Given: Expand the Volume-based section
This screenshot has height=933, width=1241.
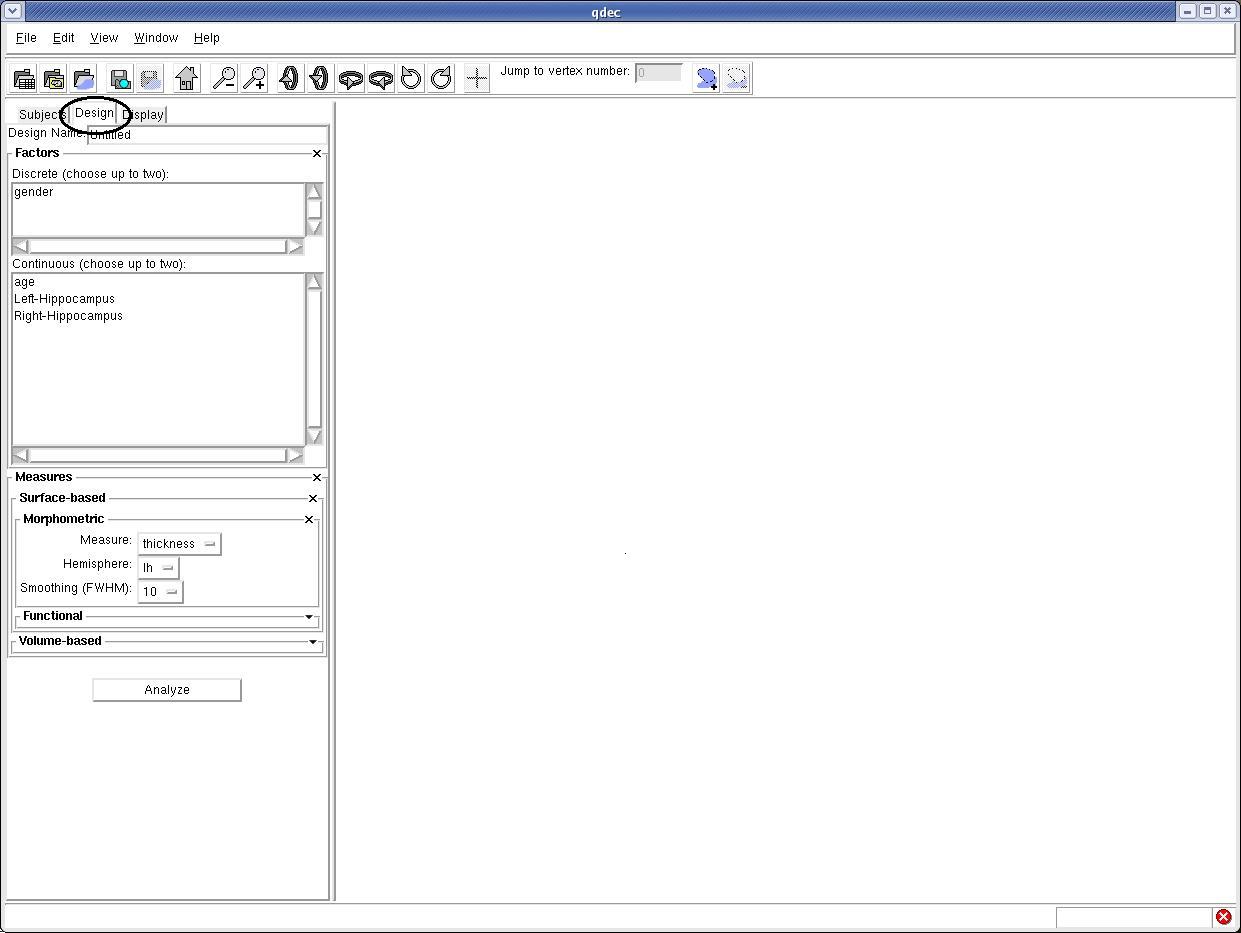Looking at the screenshot, I should [x=312, y=642].
